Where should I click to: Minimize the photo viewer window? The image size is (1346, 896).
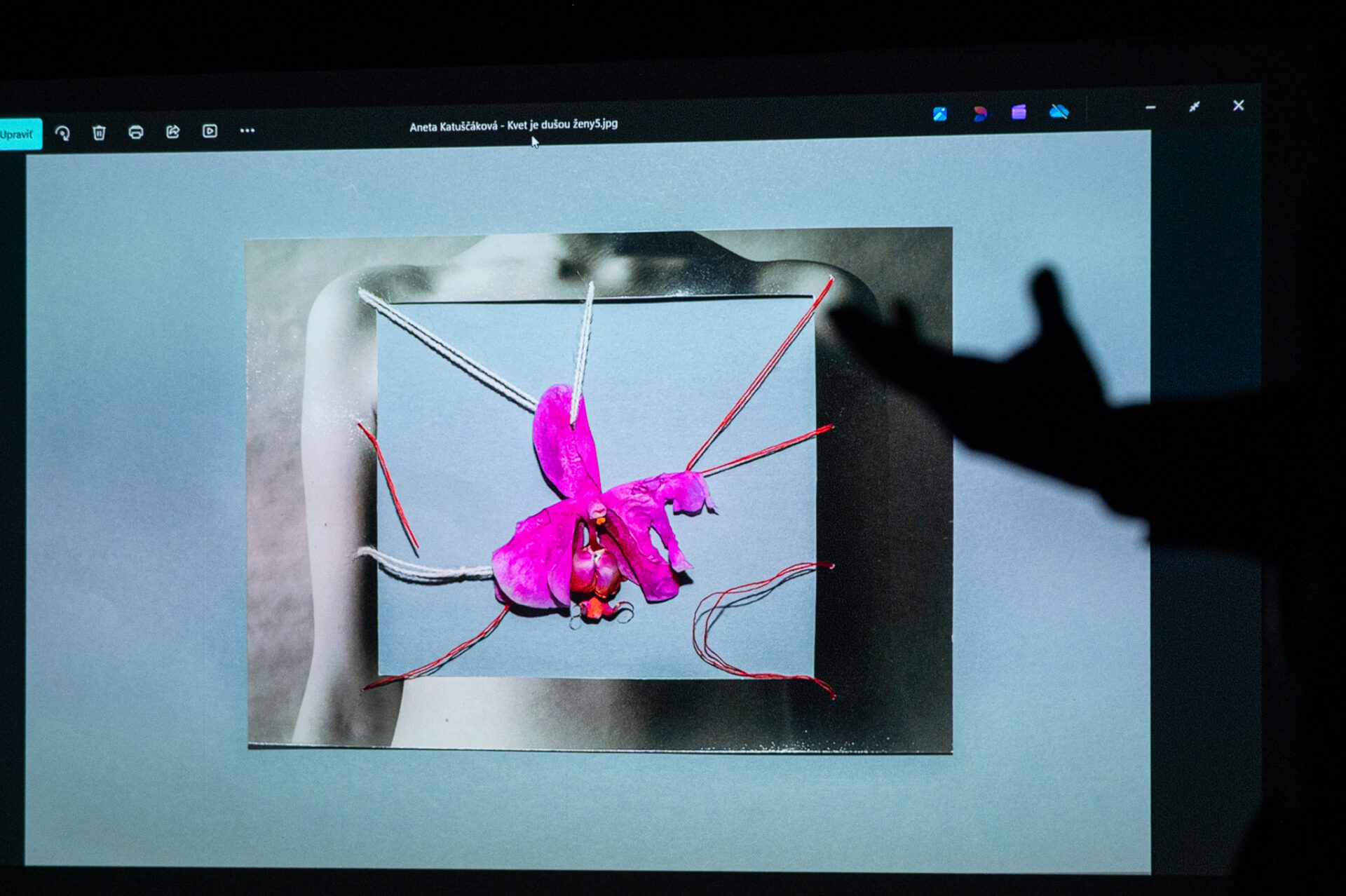coord(1150,108)
